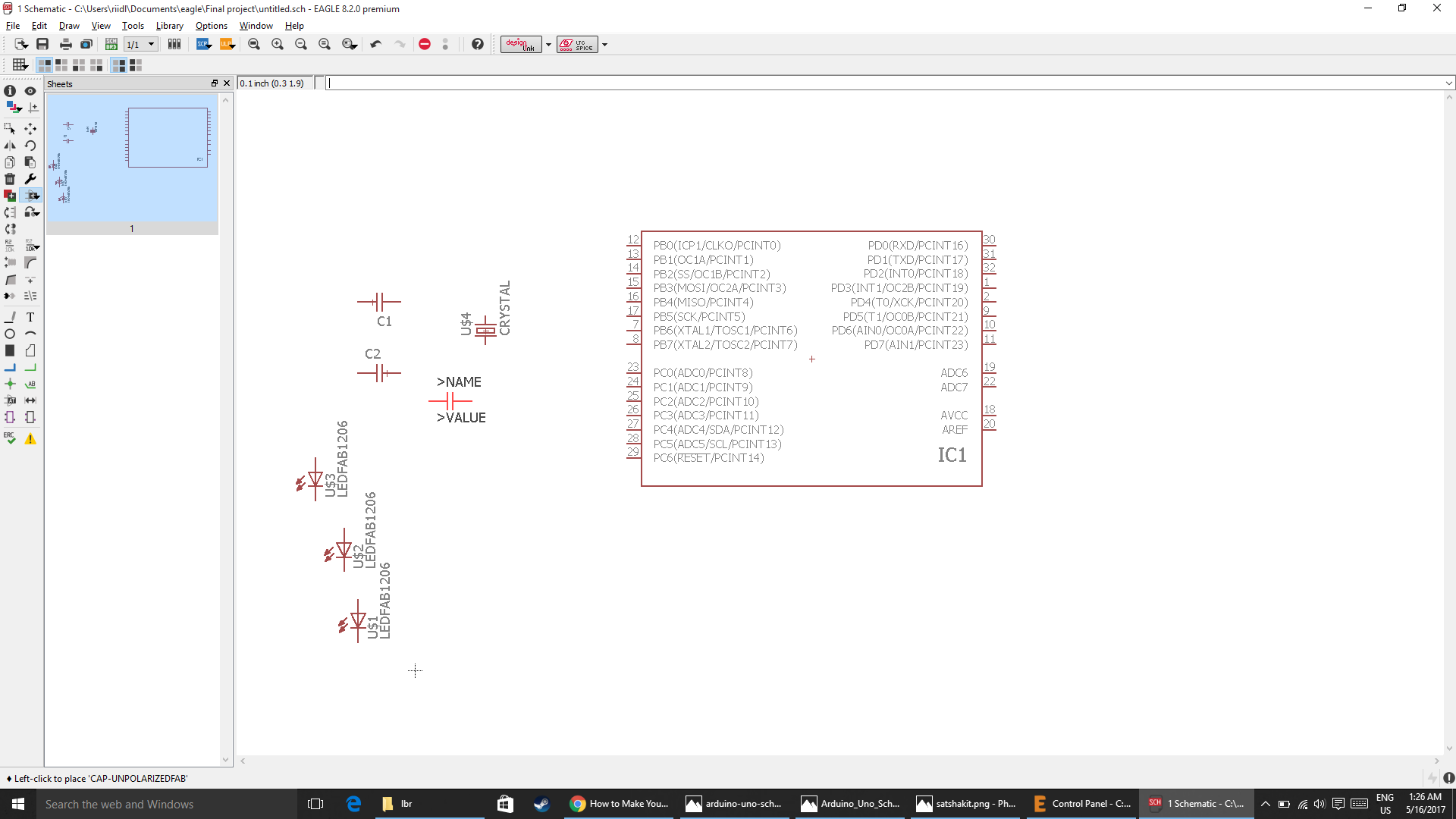Select the green Net tool
The height and width of the screenshot is (819, 1456).
(x=30, y=367)
